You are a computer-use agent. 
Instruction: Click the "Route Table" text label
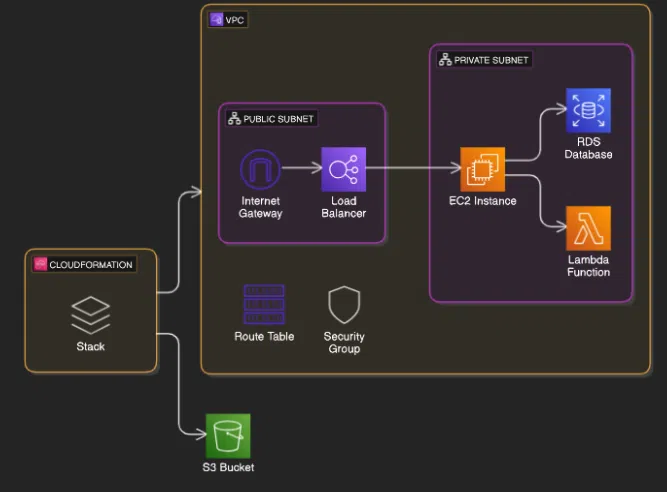coord(264,336)
